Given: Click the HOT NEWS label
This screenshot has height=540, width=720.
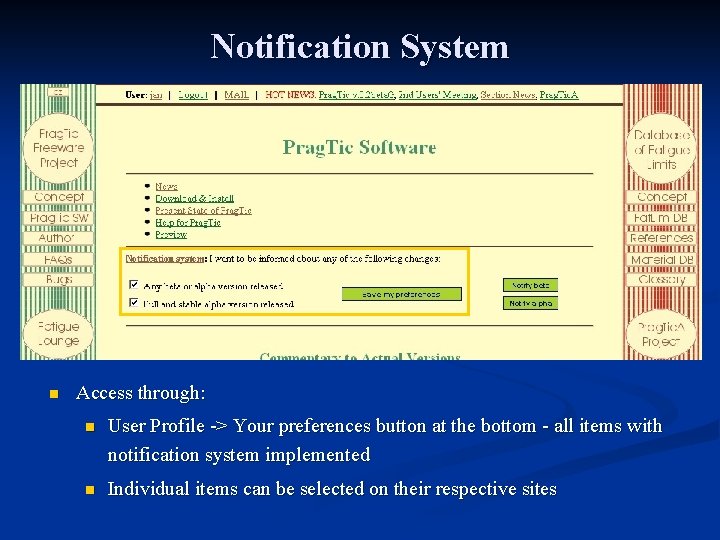Looking at the screenshot, I should tap(290, 95).
